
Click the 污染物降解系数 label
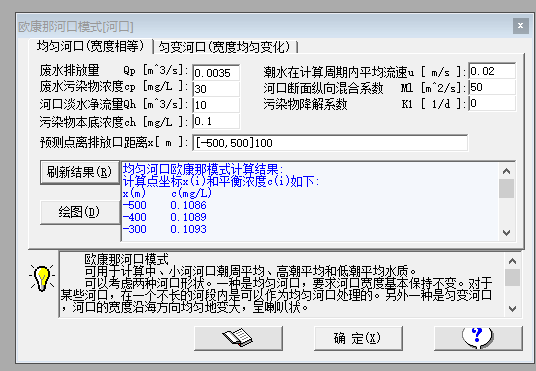(x=305, y=104)
